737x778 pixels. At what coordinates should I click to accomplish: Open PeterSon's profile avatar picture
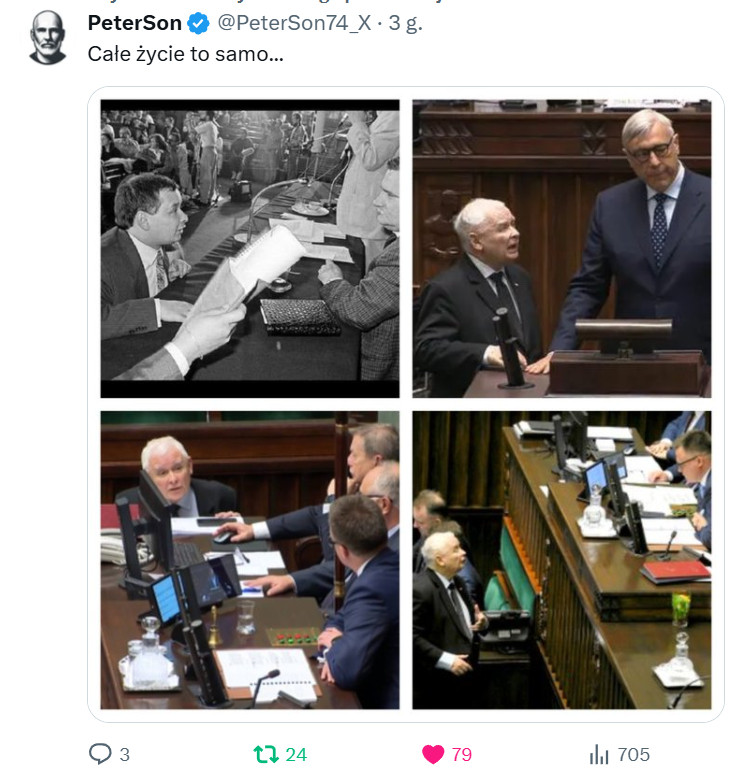[x=48, y=38]
